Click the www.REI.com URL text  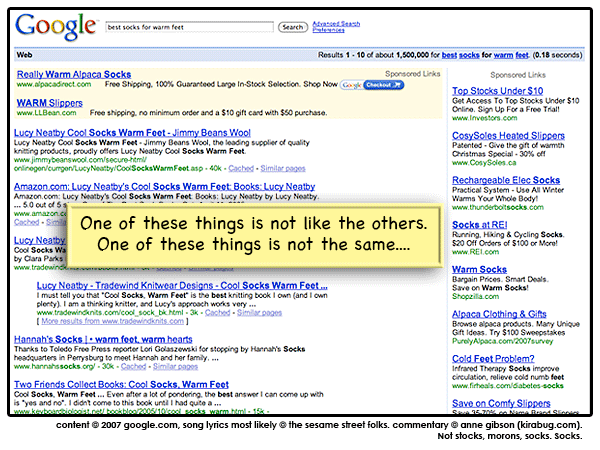click(476, 252)
